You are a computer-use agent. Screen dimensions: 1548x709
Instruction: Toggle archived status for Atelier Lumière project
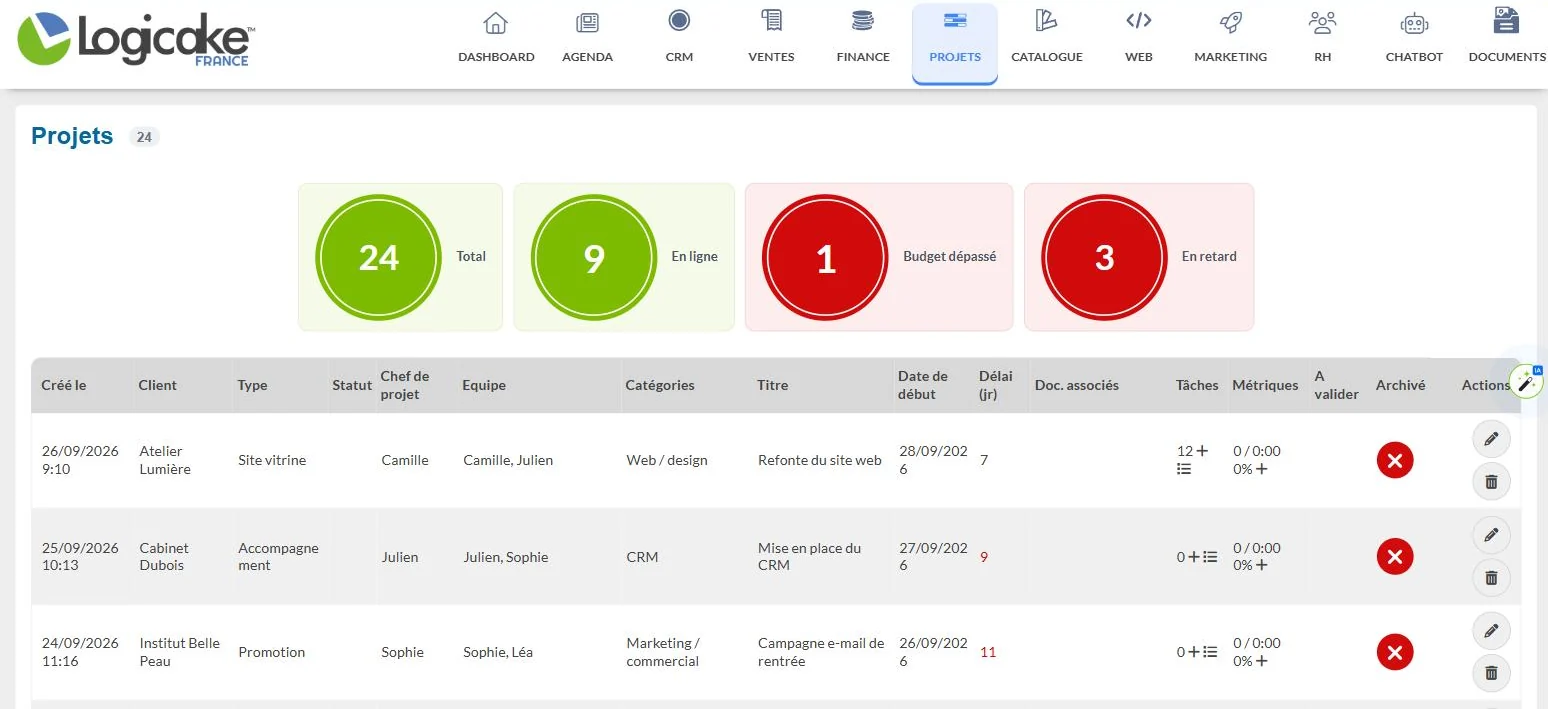[x=1395, y=460]
